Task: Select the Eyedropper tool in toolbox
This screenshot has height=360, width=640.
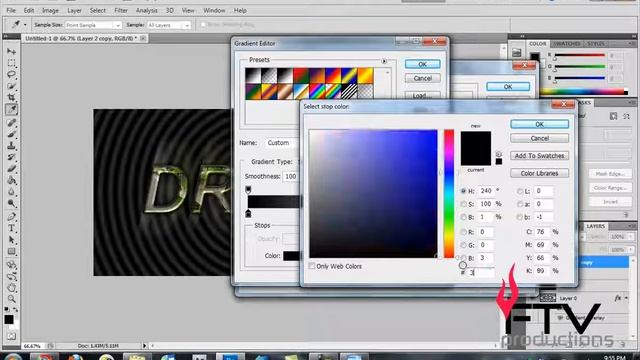Action: pos(11,109)
